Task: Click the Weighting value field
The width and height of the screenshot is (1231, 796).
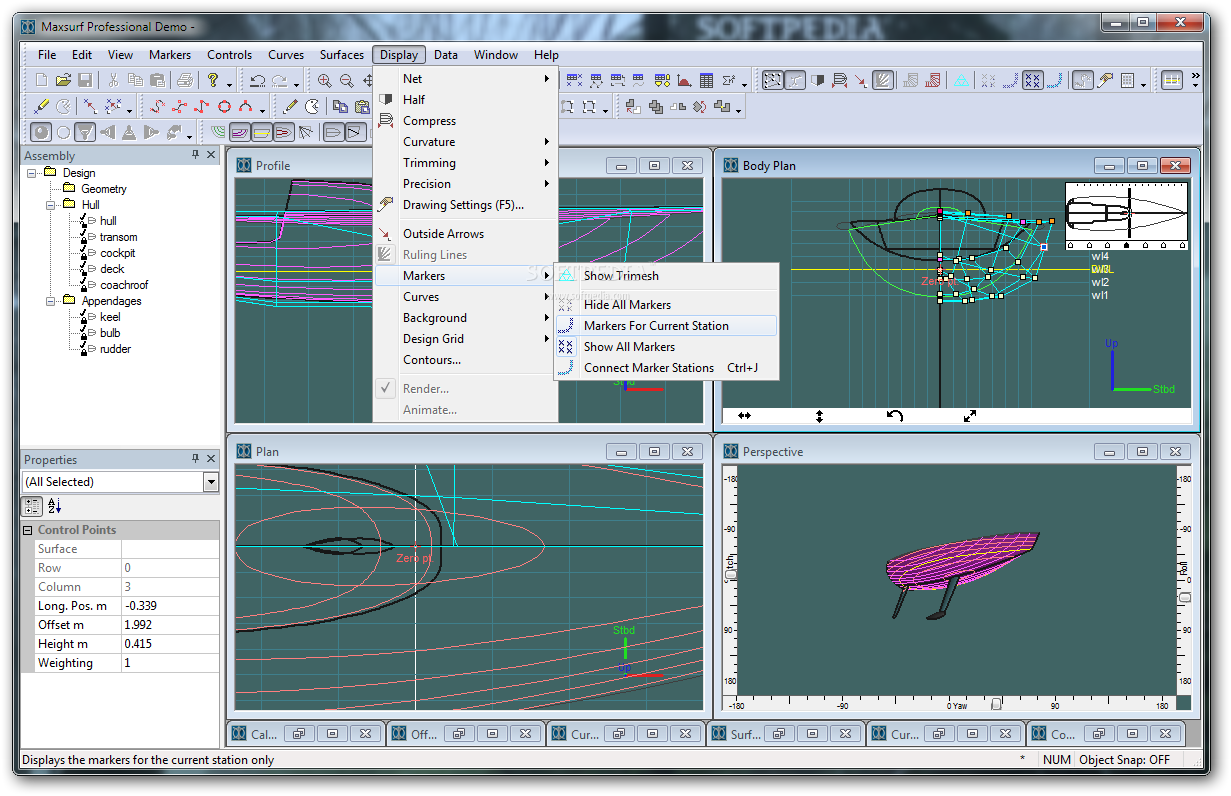Action: [170, 663]
